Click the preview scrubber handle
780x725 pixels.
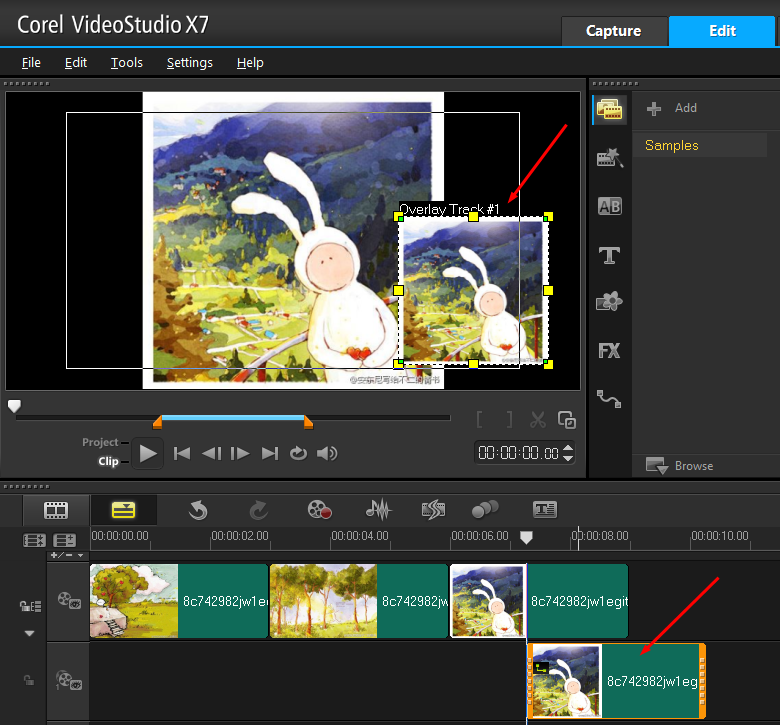(14, 406)
